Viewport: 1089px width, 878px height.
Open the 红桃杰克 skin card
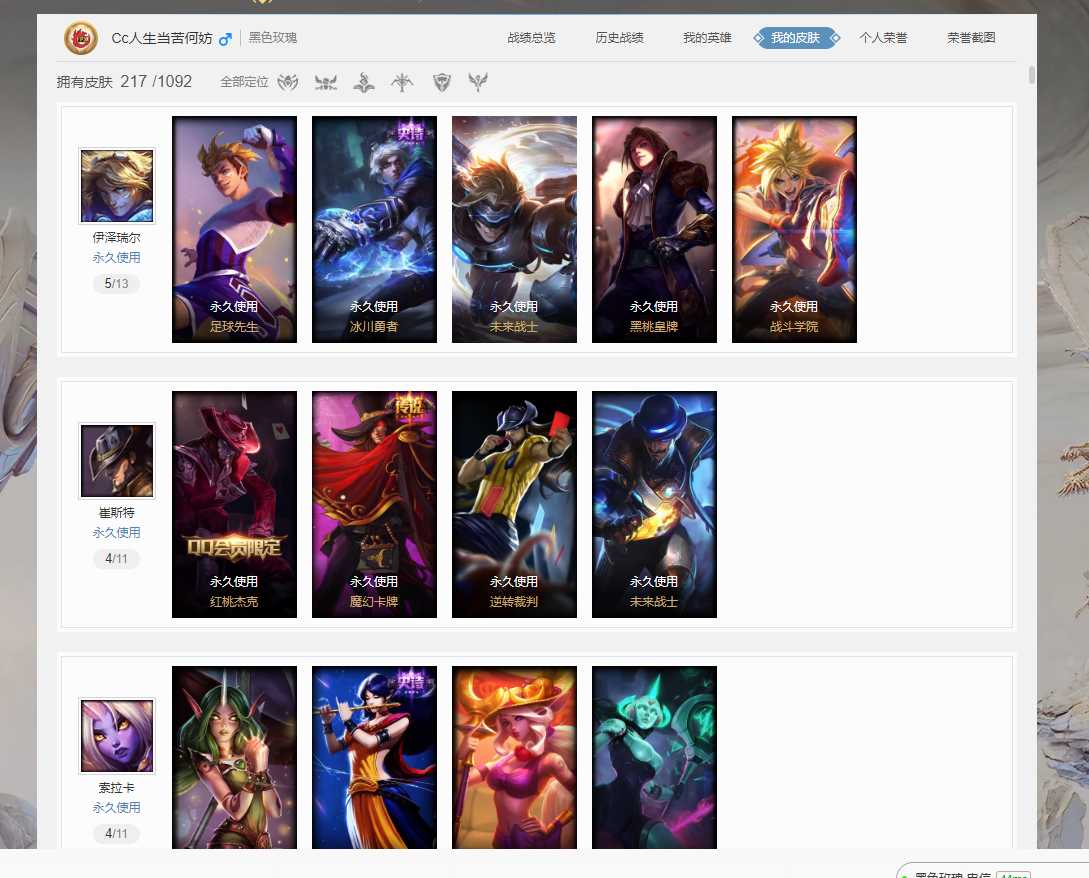pyautogui.click(x=234, y=504)
